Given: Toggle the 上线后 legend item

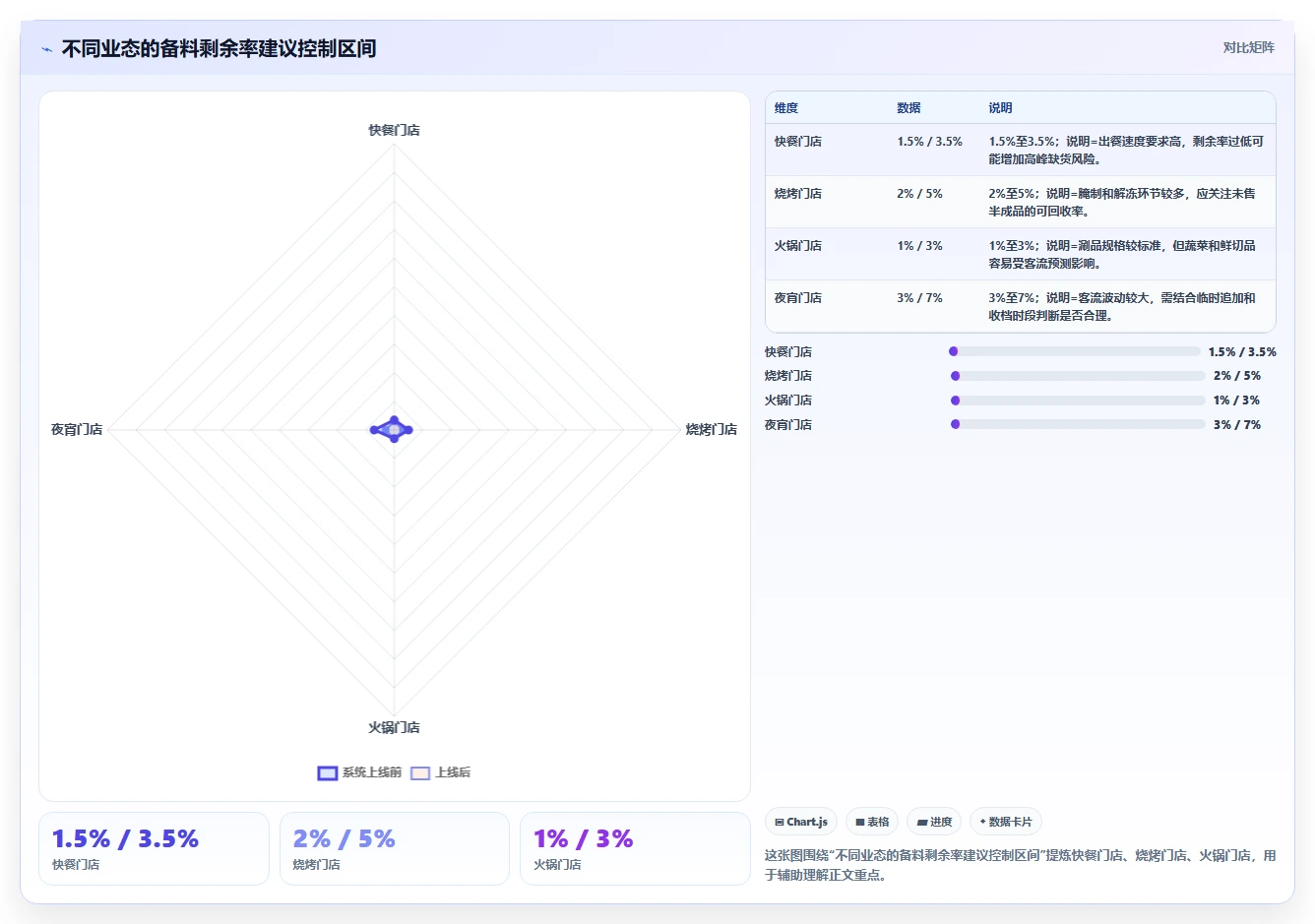Looking at the screenshot, I should coord(440,772).
